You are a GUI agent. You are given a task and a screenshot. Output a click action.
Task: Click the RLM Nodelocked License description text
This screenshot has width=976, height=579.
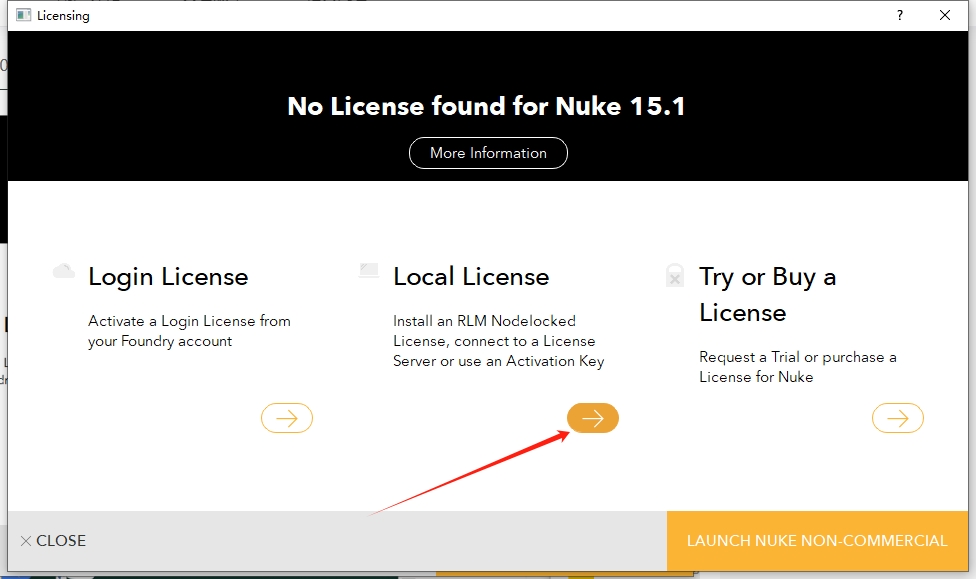click(498, 341)
